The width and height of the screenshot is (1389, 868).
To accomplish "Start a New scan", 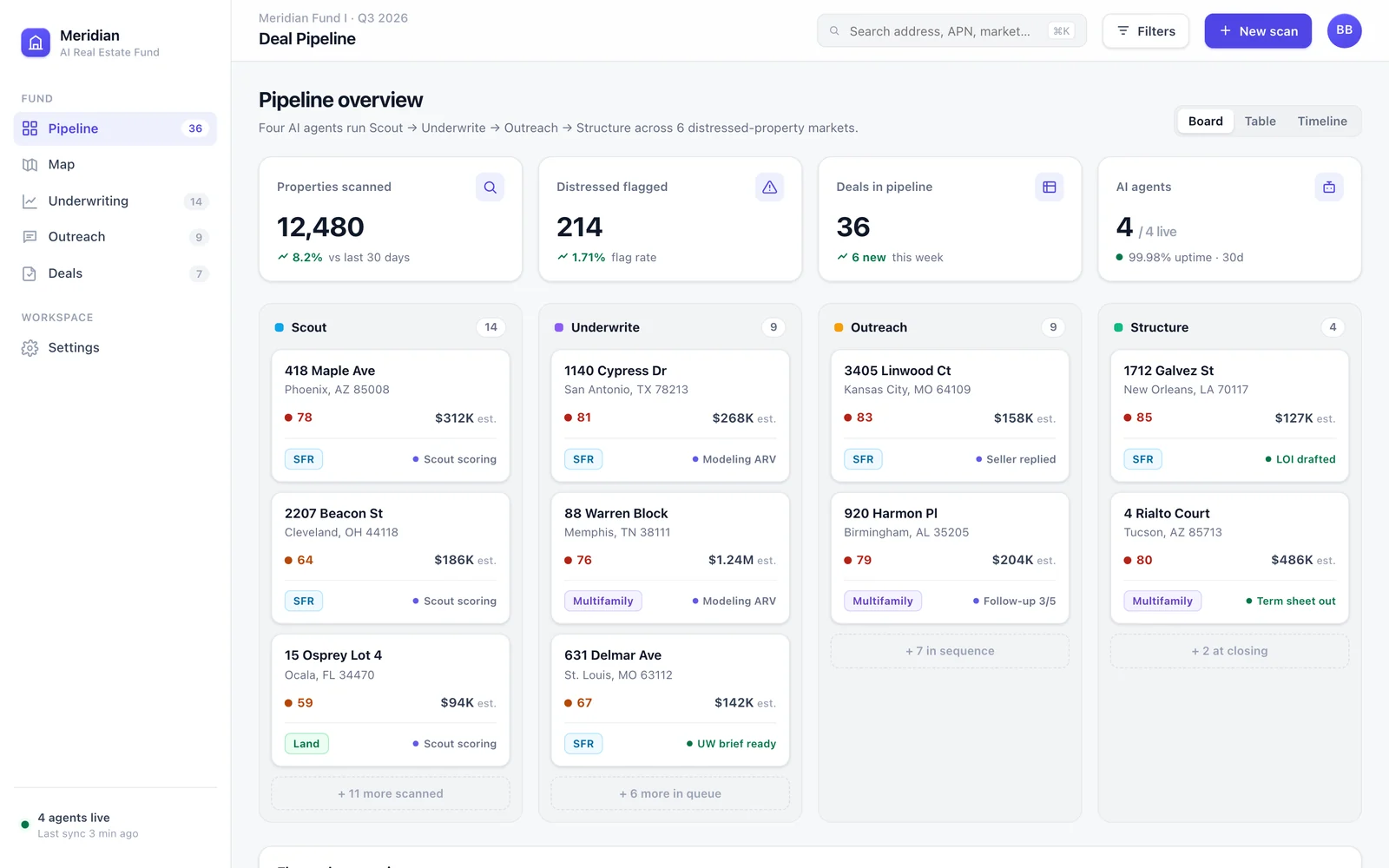I will [1257, 31].
